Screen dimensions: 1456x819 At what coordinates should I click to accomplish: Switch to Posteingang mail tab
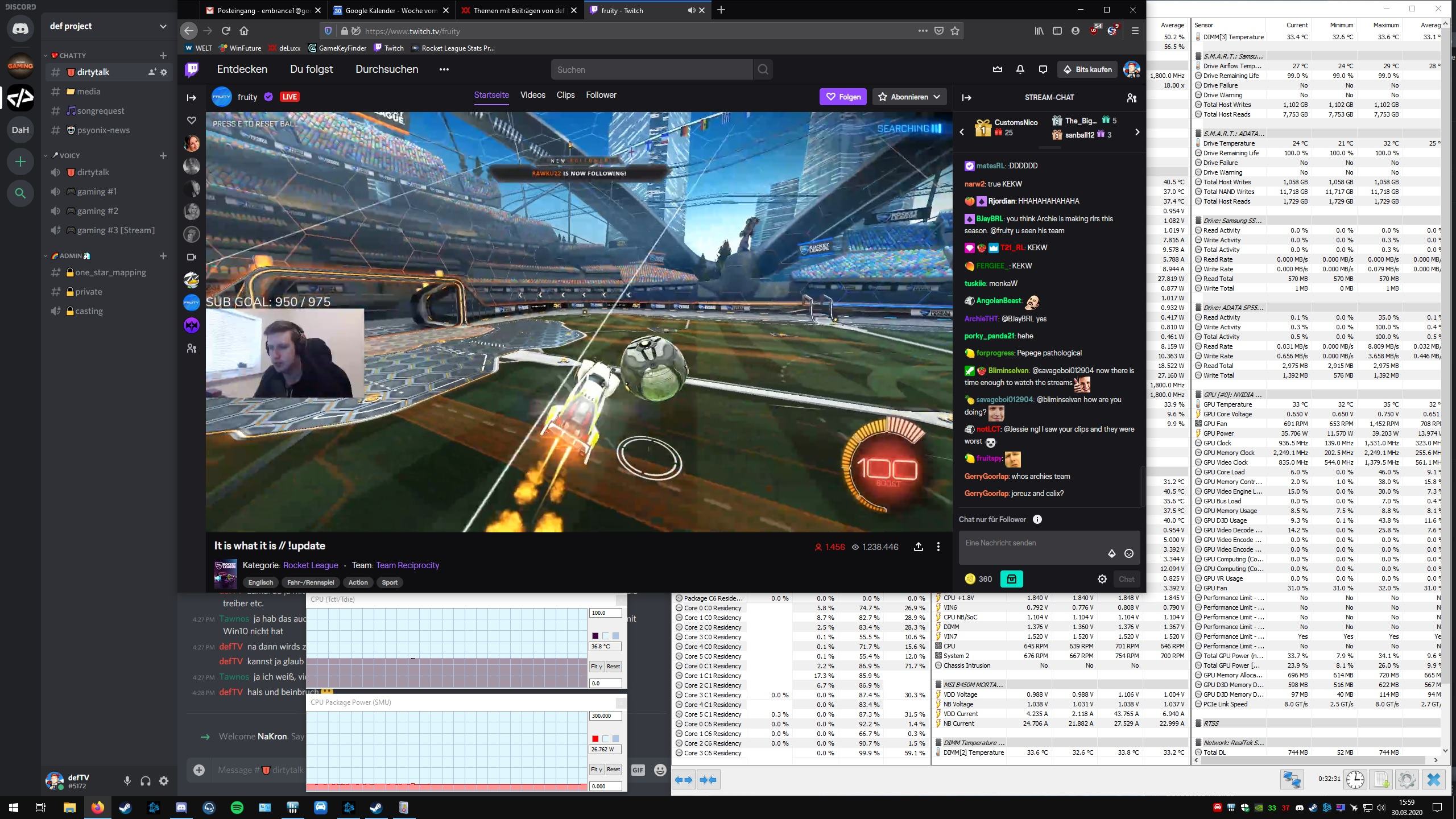click(264, 10)
